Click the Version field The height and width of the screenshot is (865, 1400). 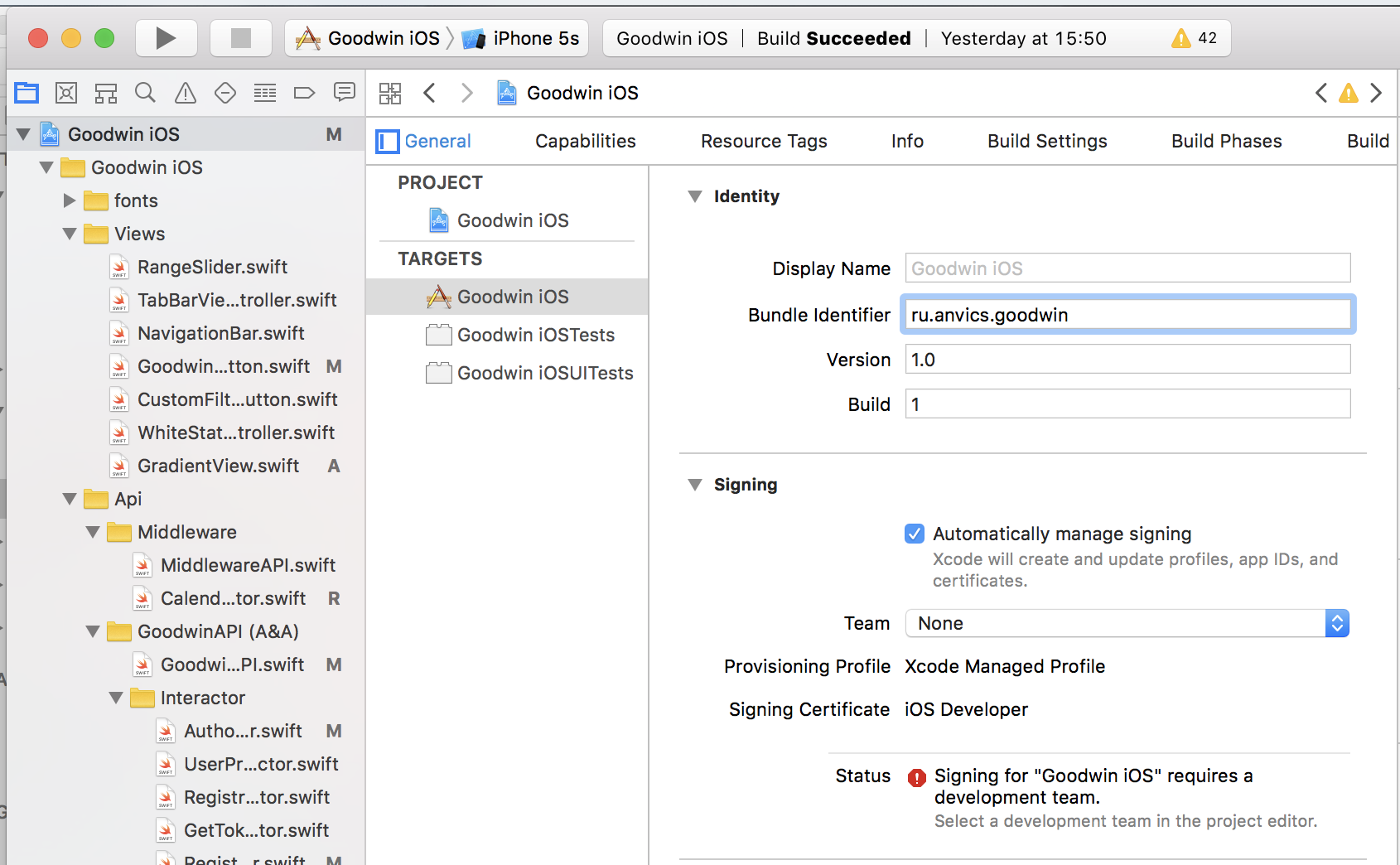[1127, 360]
